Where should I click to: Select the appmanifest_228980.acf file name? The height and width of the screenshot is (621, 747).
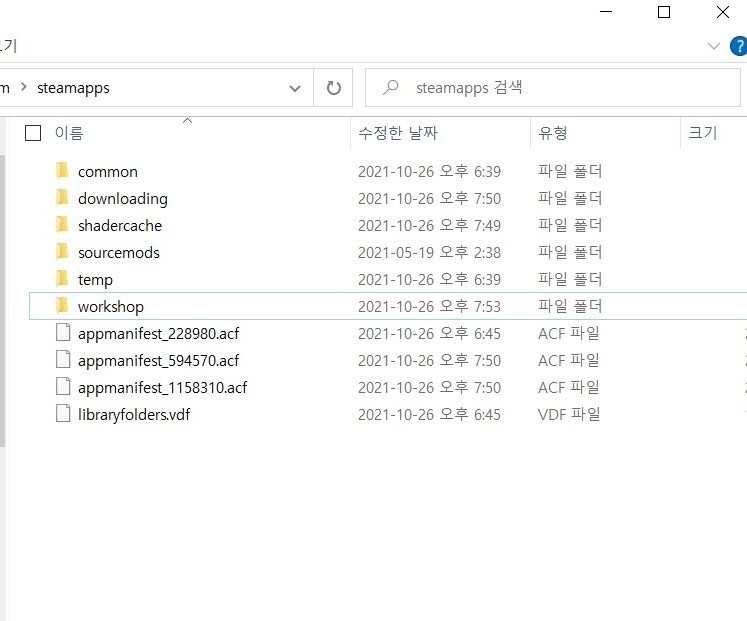pos(159,334)
